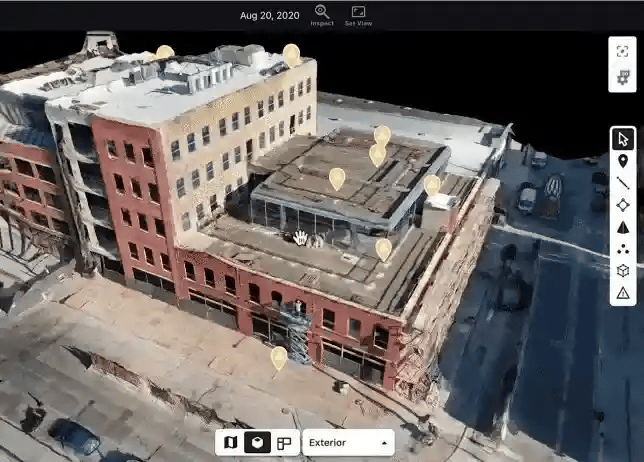644x462 pixels.
Task: Click the fit-to-view frame icon
Action: point(623,52)
